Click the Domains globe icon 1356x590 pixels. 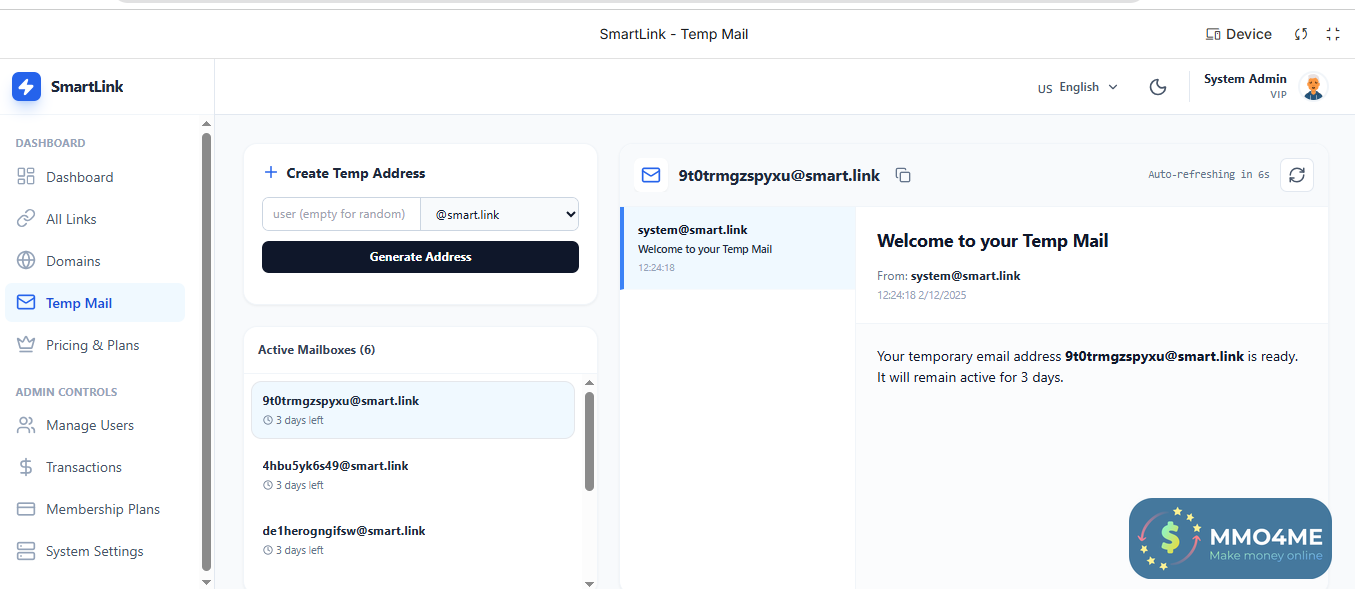pyautogui.click(x=26, y=261)
